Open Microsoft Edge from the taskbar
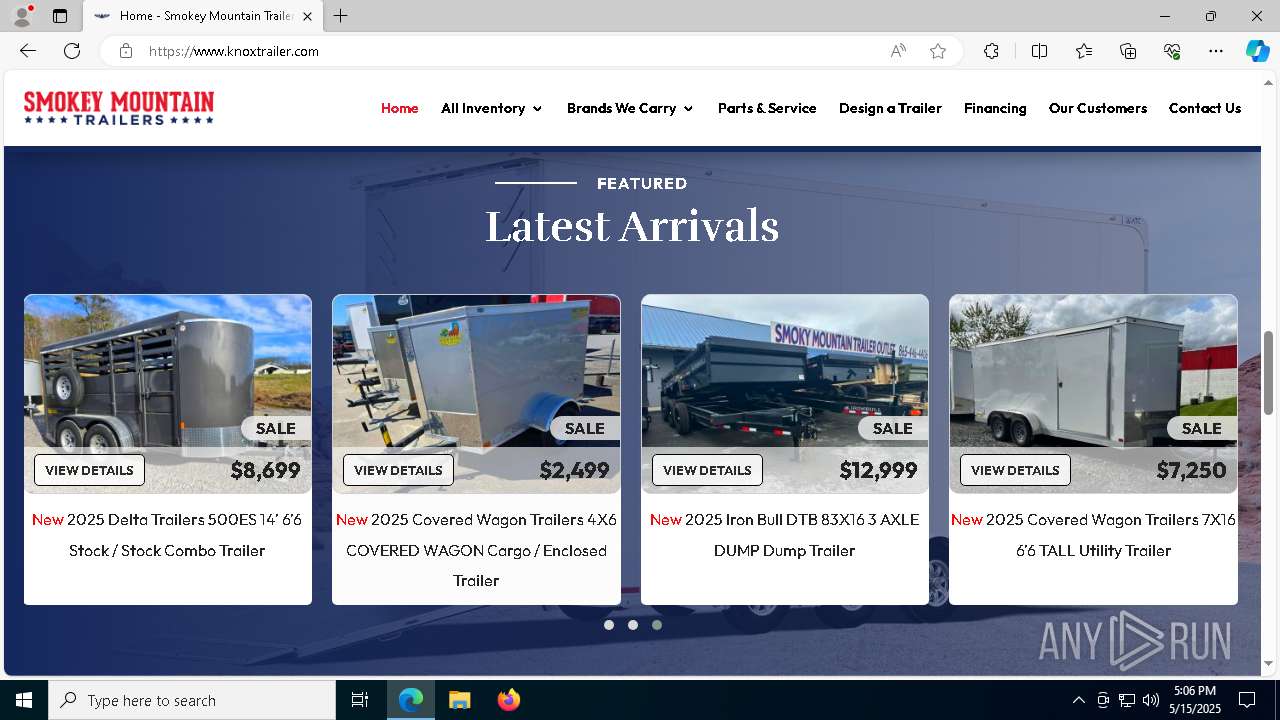Screen dimensions: 1280x720 [x=411, y=700]
